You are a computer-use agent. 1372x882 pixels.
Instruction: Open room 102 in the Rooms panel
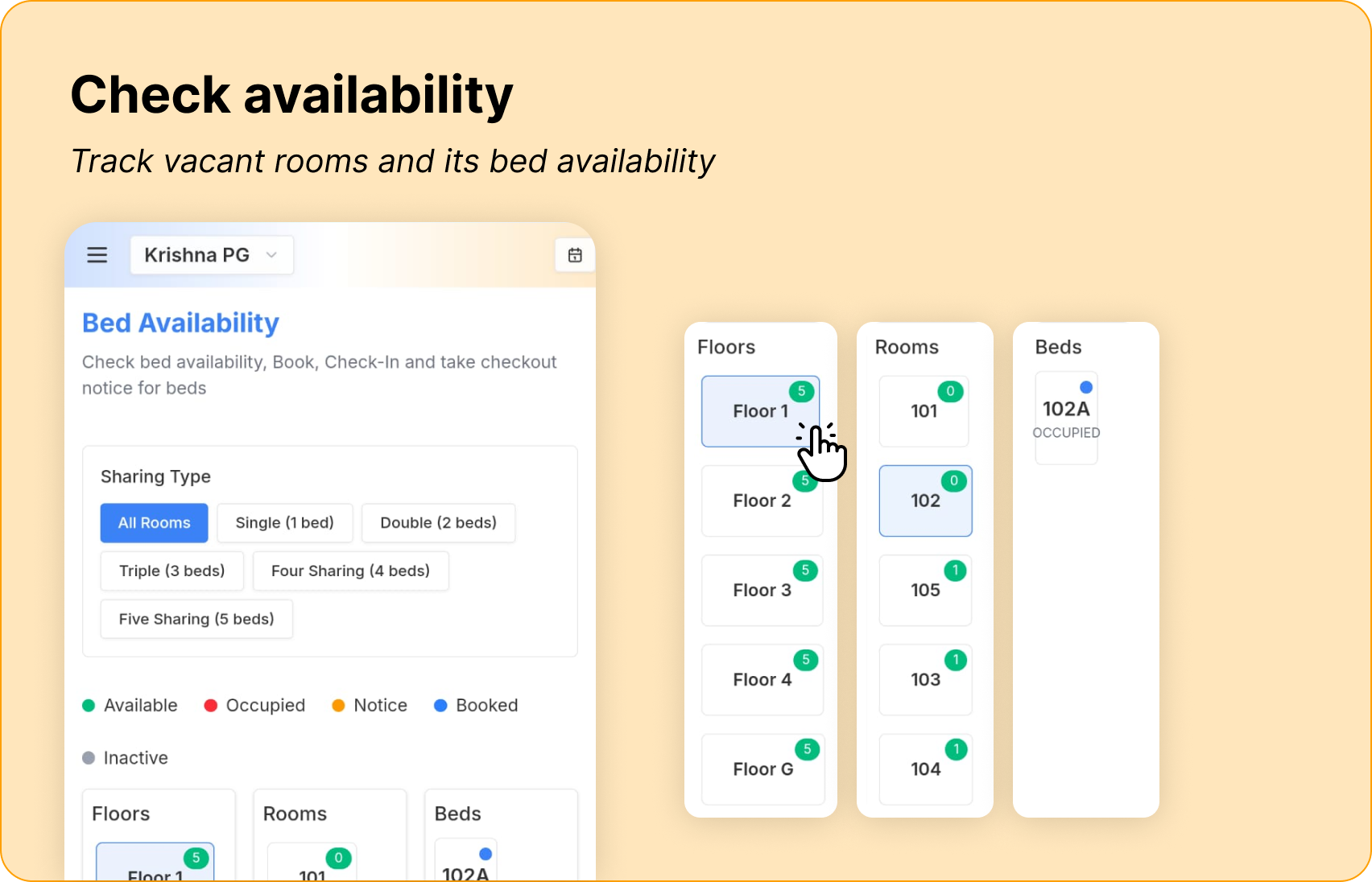[x=925, y=501]
